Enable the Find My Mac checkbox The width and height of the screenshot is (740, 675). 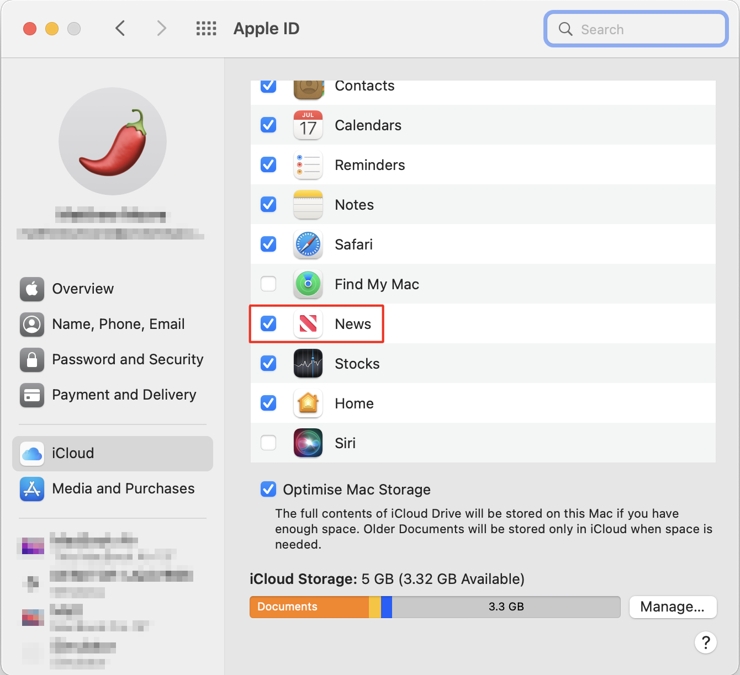[269, 284]
